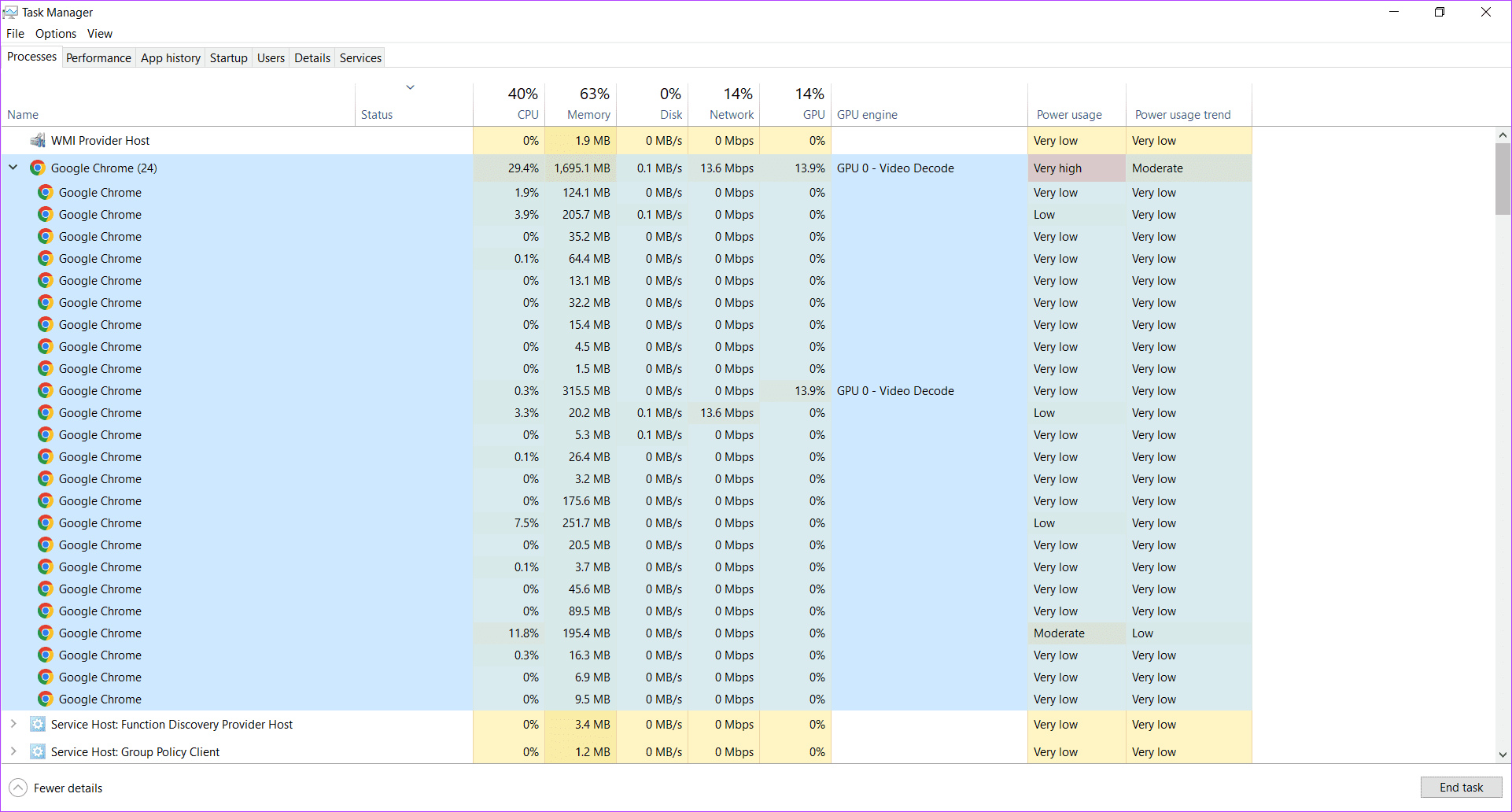Click the Google Chrome (24) group icon
Viewport: 1512px width, 812px height.
pos(37,168)
